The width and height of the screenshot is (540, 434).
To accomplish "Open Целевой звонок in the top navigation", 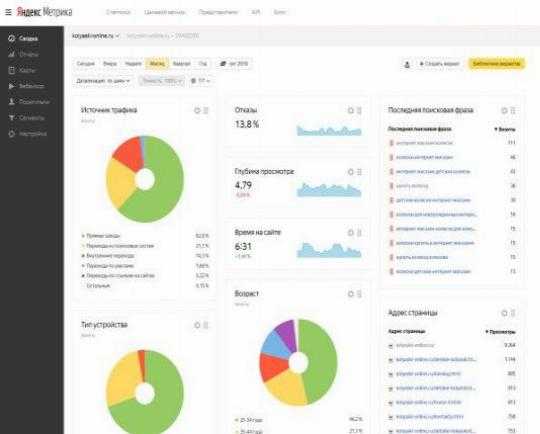I will (x=165, y=12).
